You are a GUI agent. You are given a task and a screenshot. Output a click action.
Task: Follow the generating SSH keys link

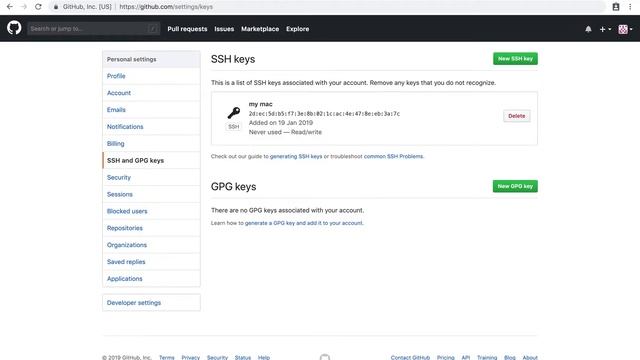[296, 156]
